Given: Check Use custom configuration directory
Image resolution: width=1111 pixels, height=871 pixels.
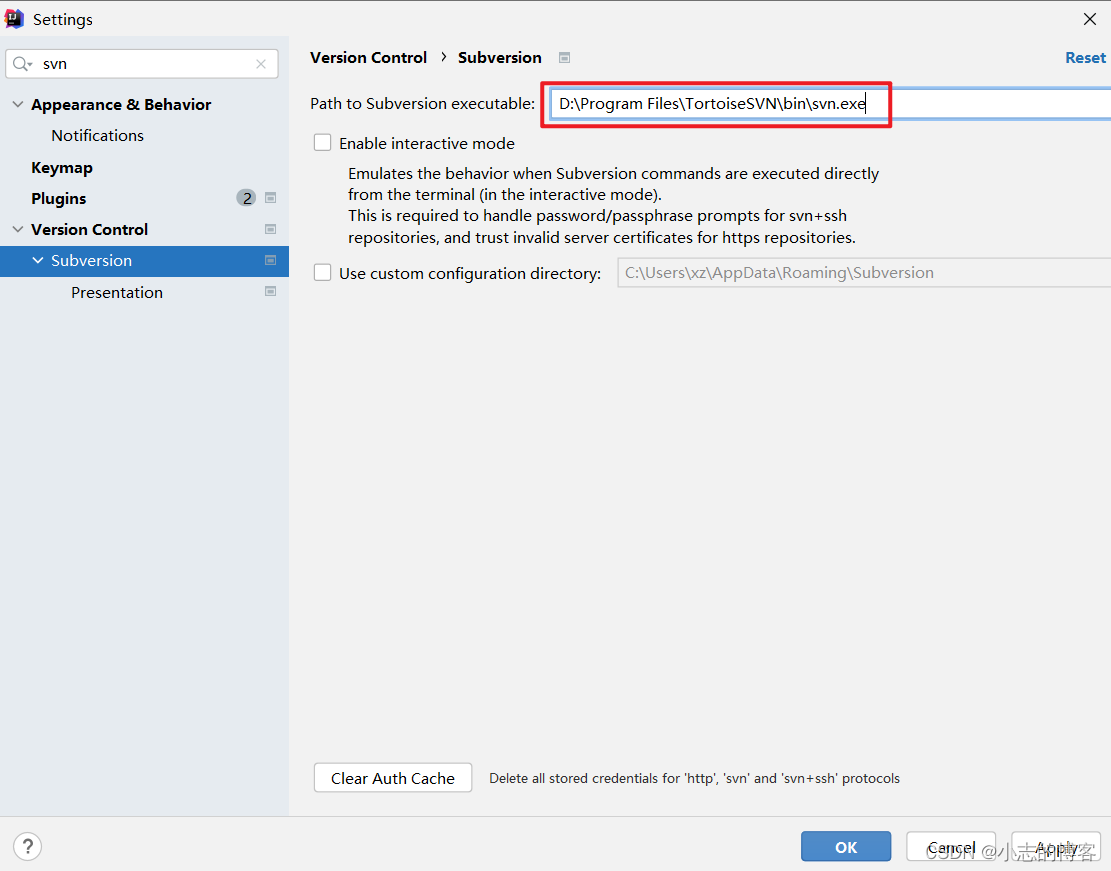Looking at the screenshot, I should click(x=322, y=272).
